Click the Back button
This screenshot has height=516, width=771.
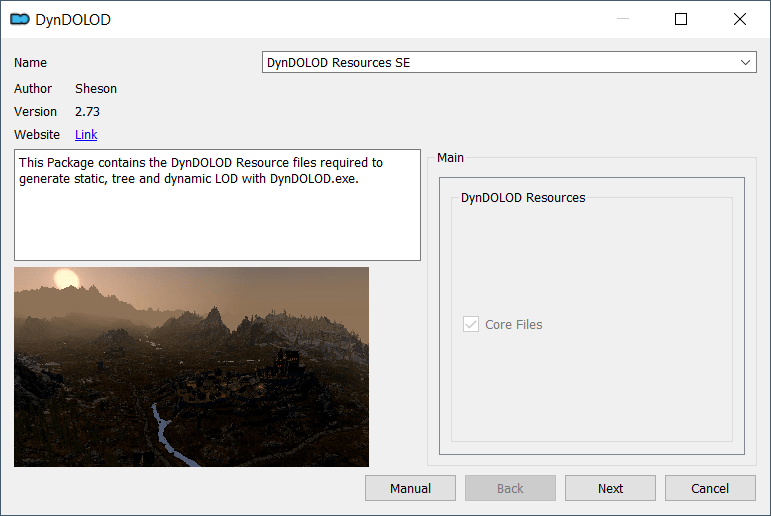tap(510, 488)
